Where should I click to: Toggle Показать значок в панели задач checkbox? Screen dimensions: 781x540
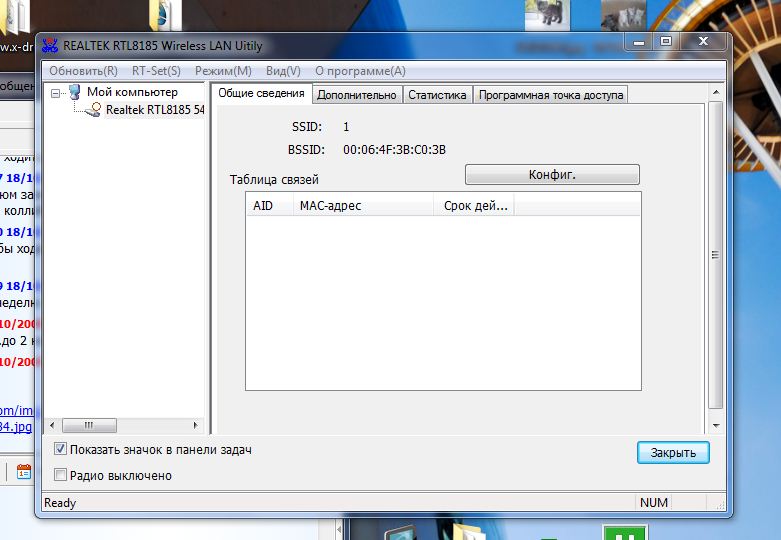point(60,449)
